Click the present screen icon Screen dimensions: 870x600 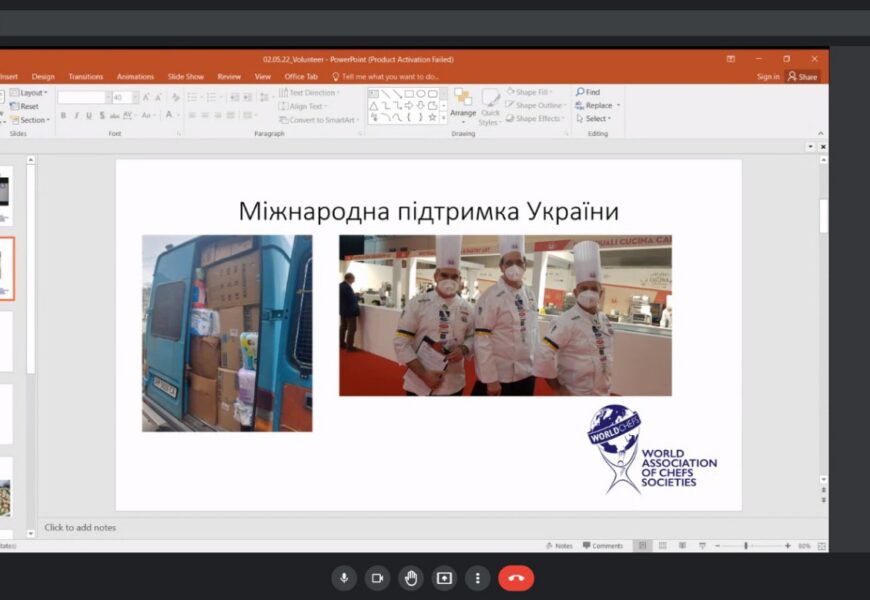444,578
